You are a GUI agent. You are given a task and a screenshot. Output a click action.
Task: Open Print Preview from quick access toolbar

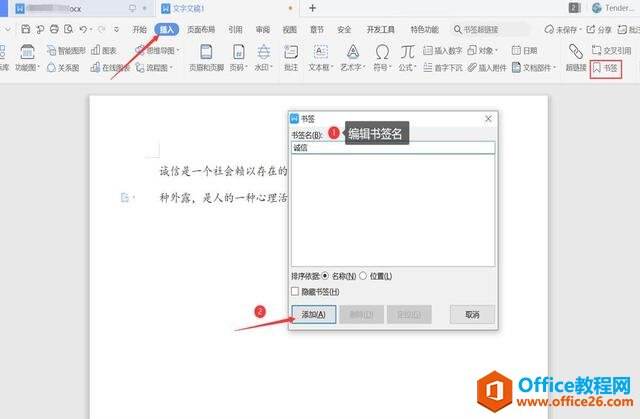click(69, 29)
